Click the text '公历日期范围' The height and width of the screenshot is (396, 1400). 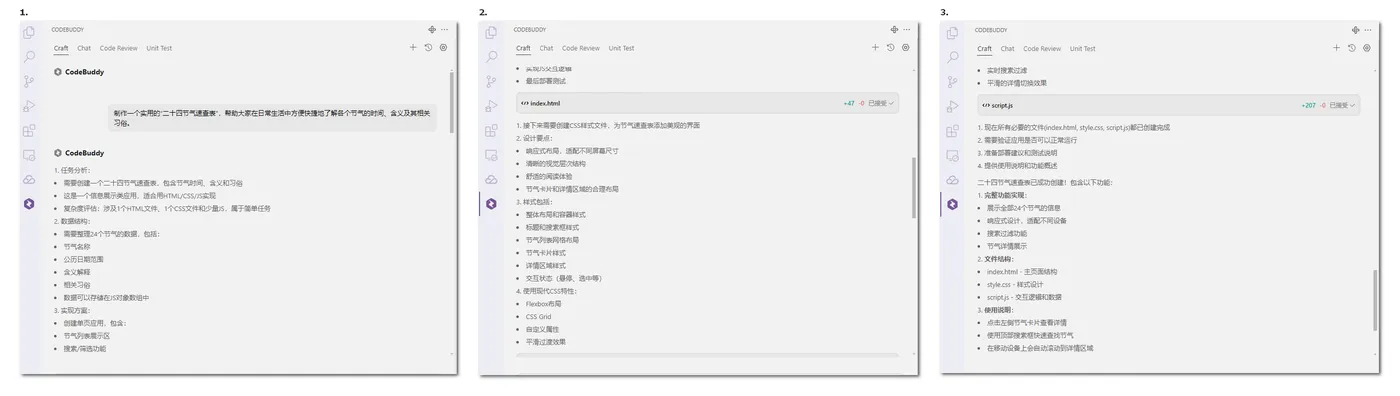tap(84, 259)
